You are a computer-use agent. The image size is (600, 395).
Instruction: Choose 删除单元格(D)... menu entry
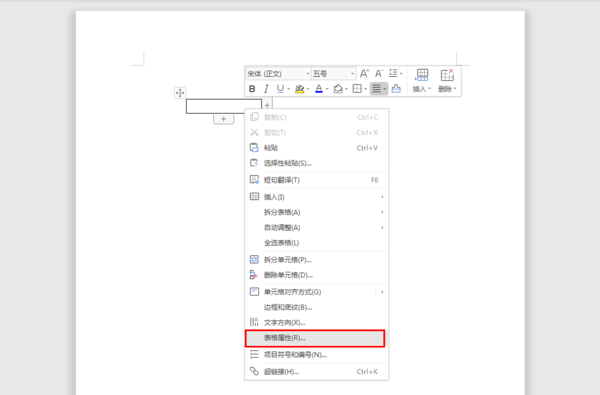[316, 275]
